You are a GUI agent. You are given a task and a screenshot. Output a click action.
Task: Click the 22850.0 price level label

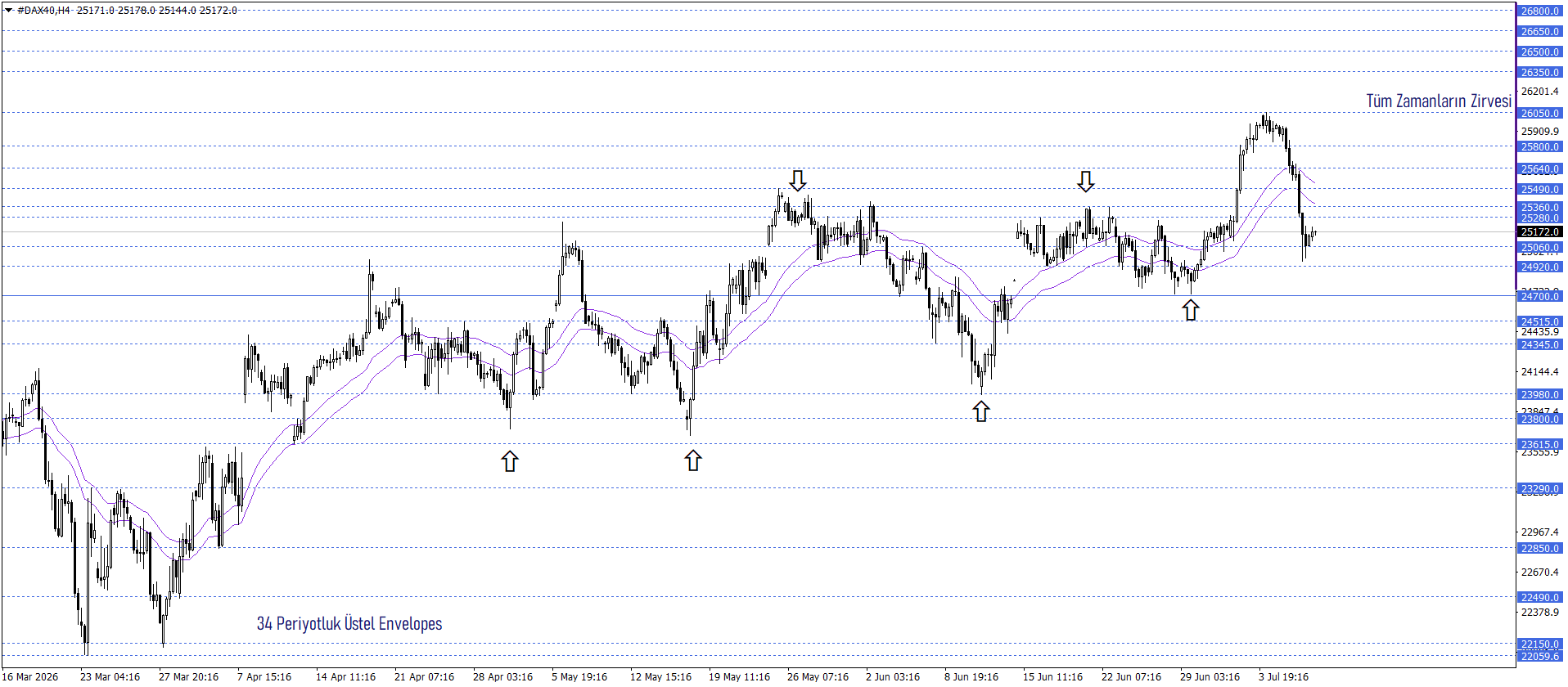pos(1539,549)
